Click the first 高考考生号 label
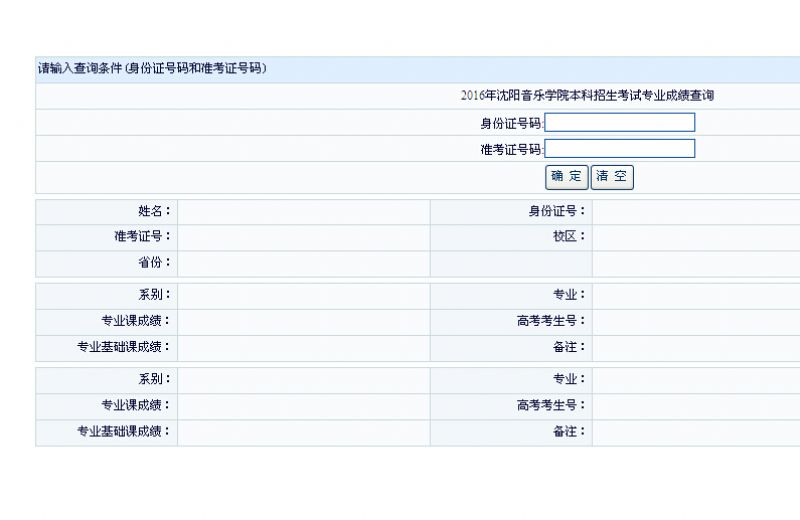This screenshot has width=800, height=520. 550,321
